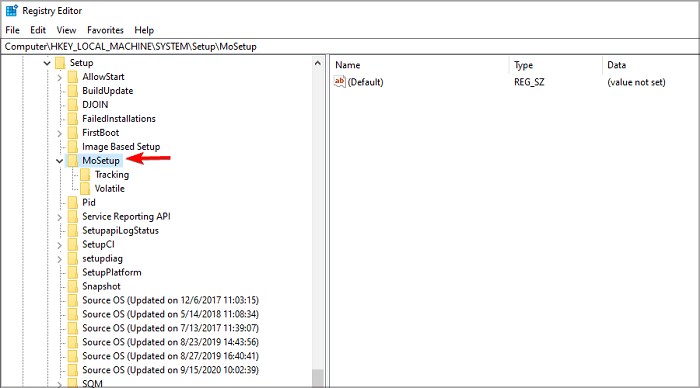Click the Volatile folder icon
700x388 pixels.
point(85,188)
